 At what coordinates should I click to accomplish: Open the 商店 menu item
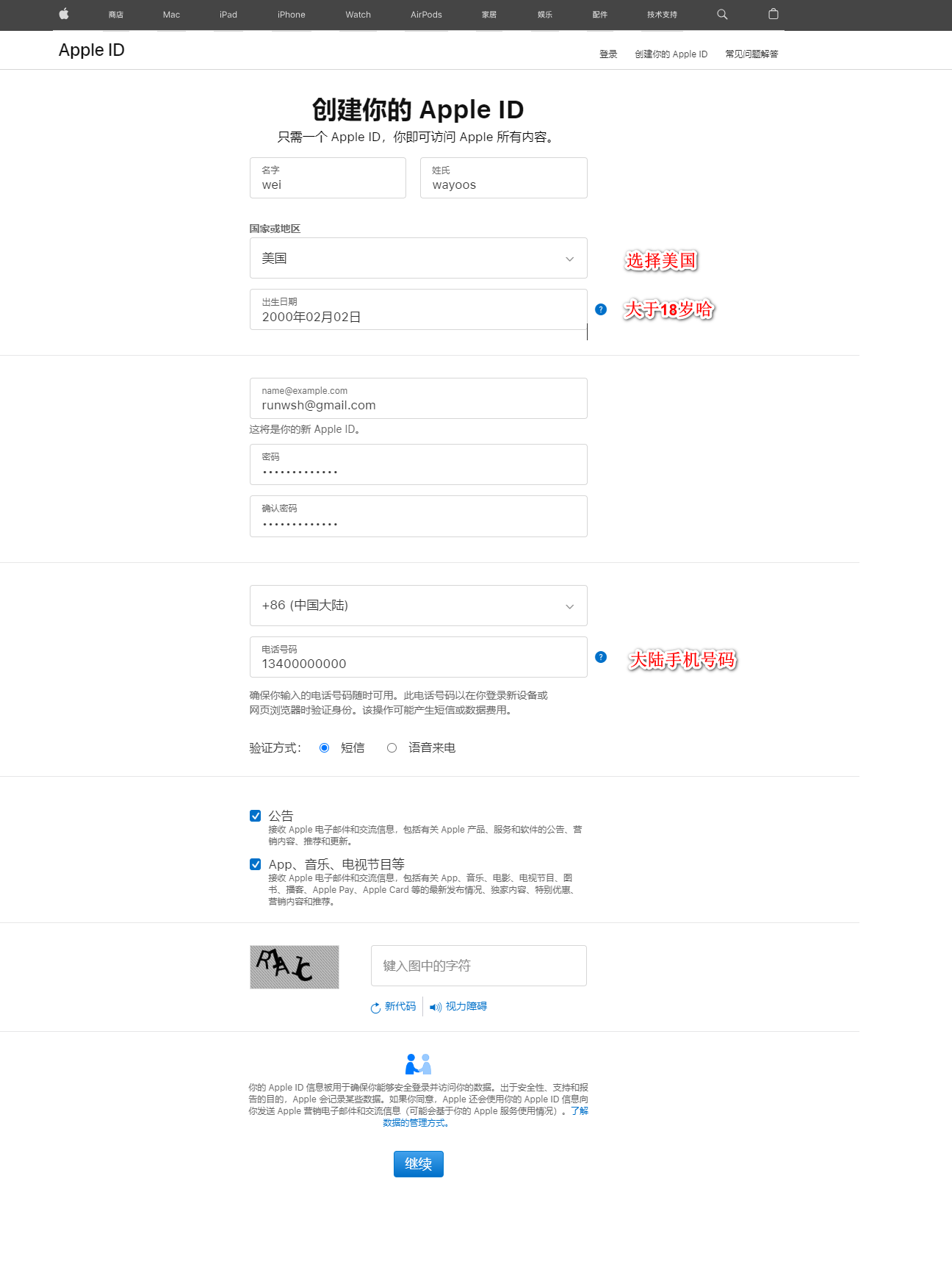[116, 15]
